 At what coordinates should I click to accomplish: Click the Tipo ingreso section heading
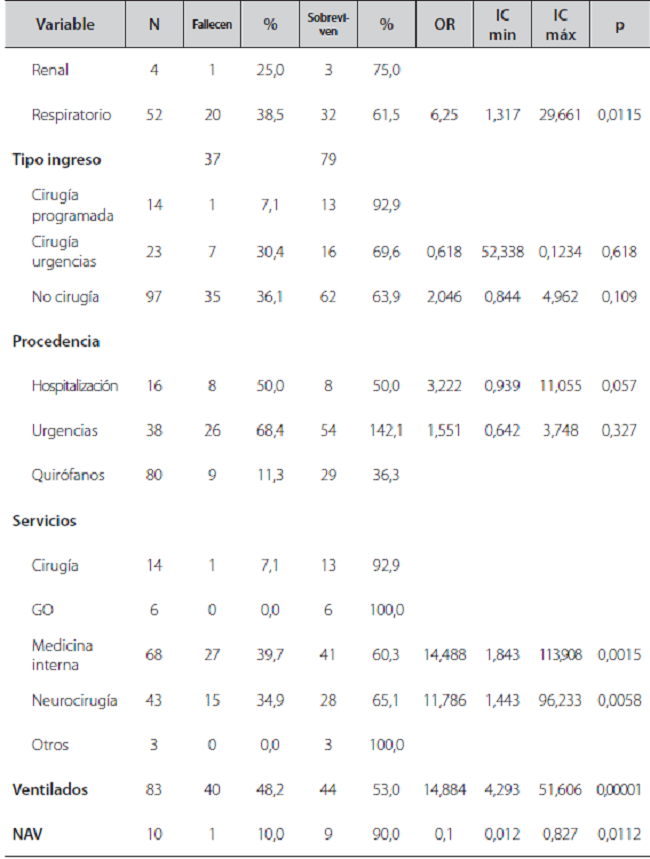pos(57,160)
